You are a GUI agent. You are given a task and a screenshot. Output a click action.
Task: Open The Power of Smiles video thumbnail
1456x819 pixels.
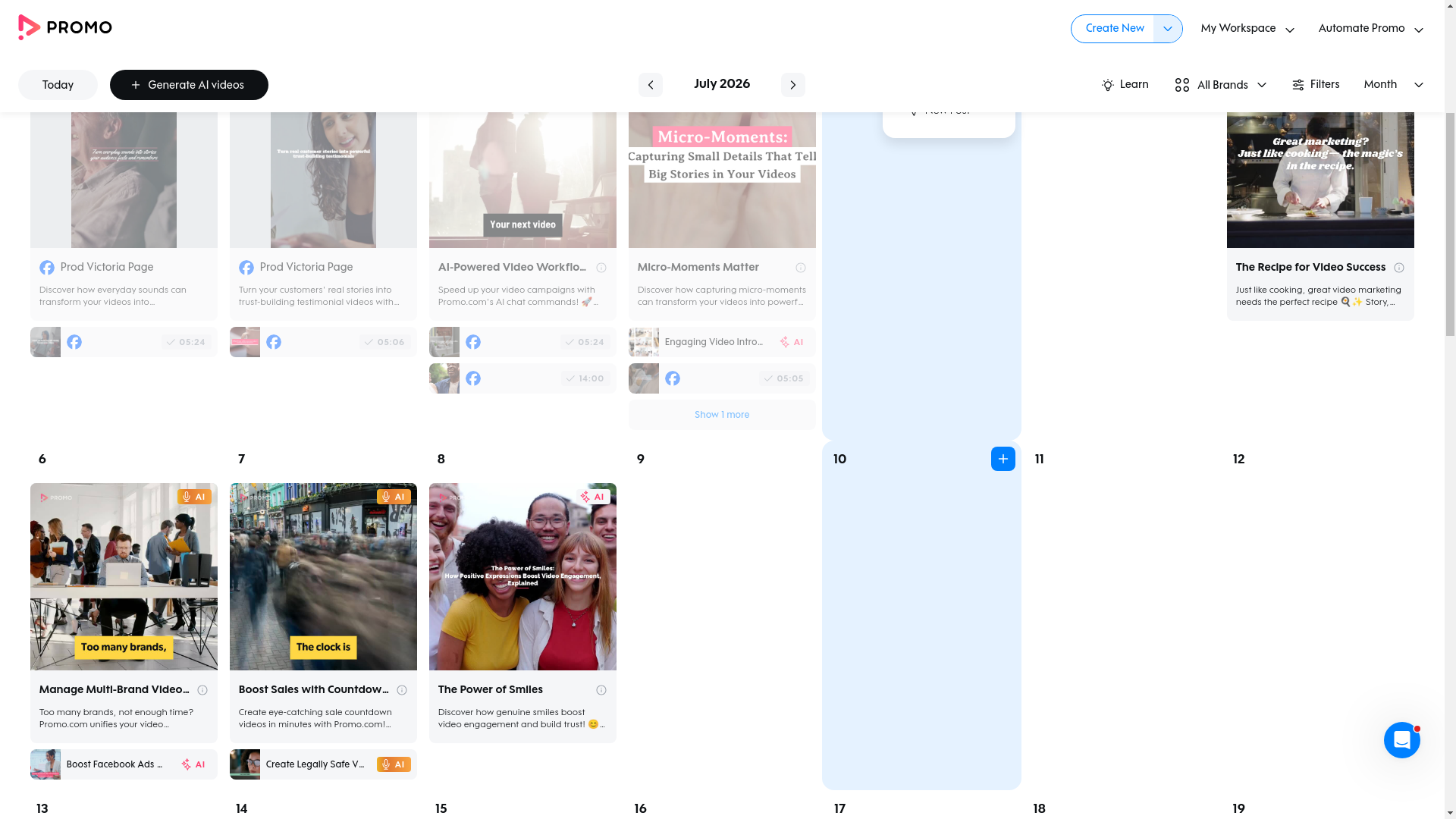pos(522,576)
